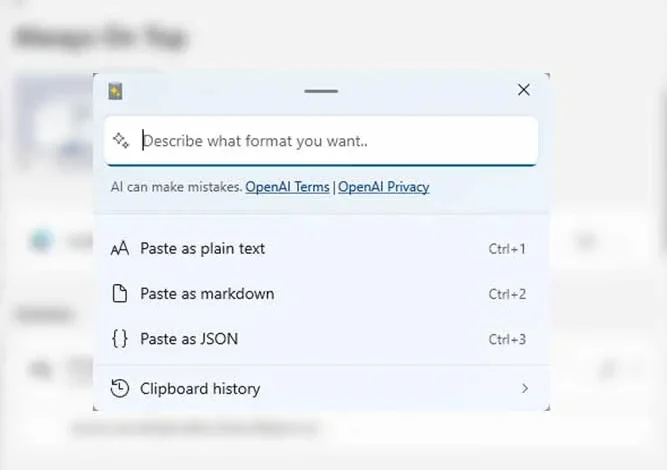Click the curly braces JSON icon
The image size is (667, 470).
(x=120, y=339)
